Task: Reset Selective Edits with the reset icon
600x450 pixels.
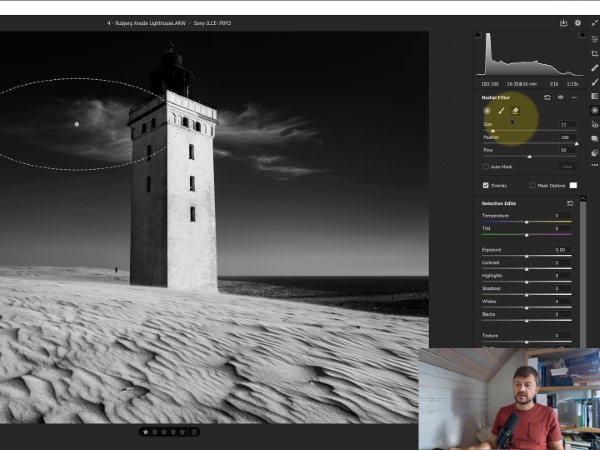Action: click(570, 203)
